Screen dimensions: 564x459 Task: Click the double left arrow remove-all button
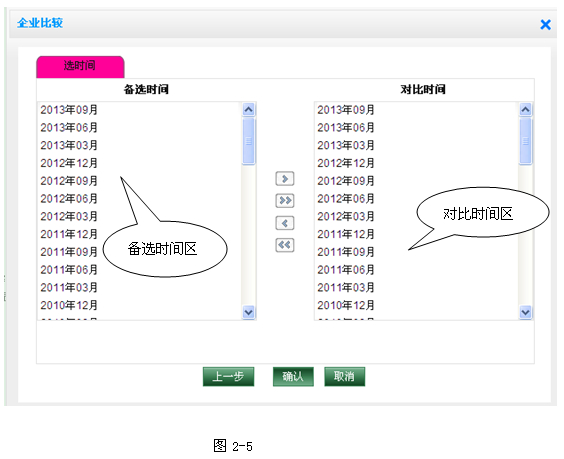point(285,245)
